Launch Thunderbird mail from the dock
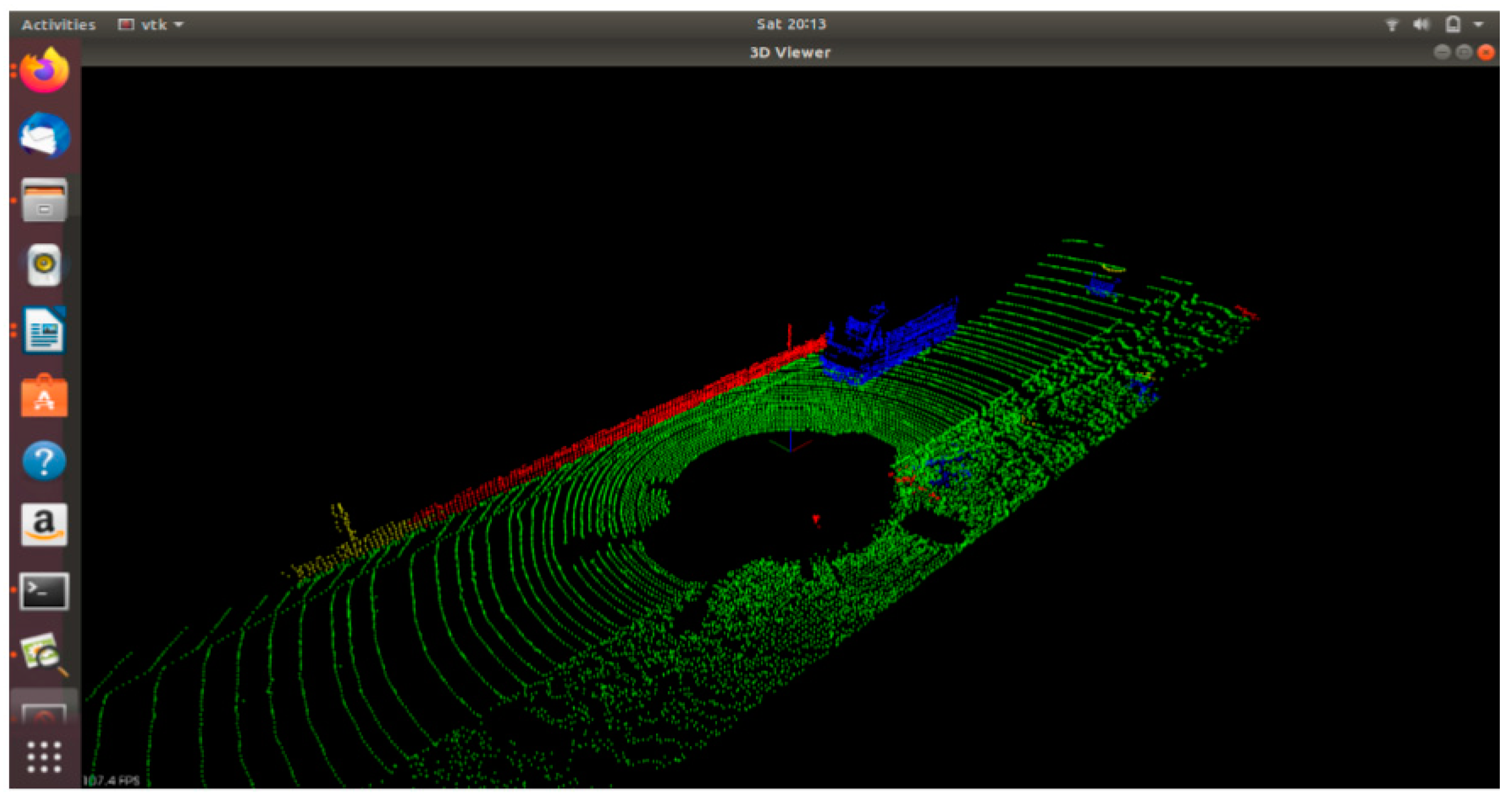 pyautogui.click(x=44, y=136)
